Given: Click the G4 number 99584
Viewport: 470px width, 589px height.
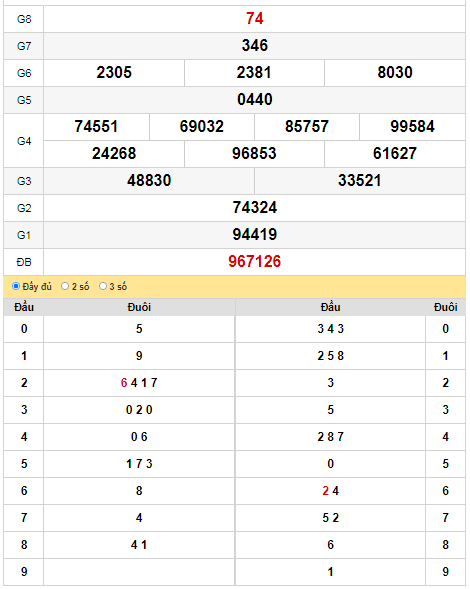Looking at the screenshot, I should coord(412,126).
